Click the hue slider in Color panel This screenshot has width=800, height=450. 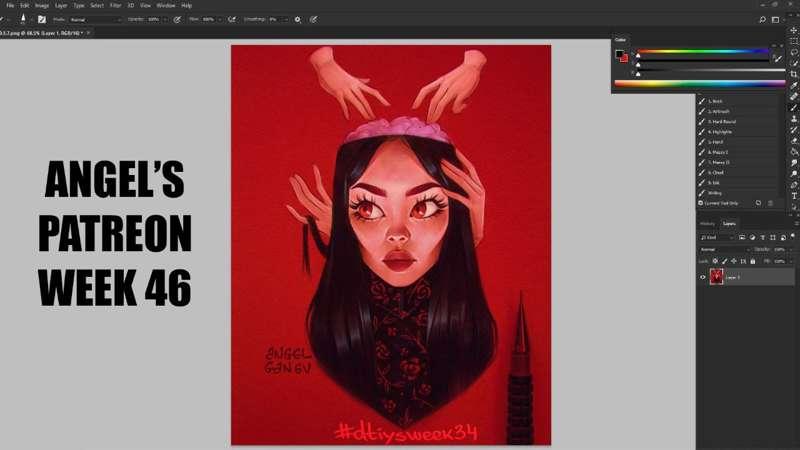tap(703, 51)
